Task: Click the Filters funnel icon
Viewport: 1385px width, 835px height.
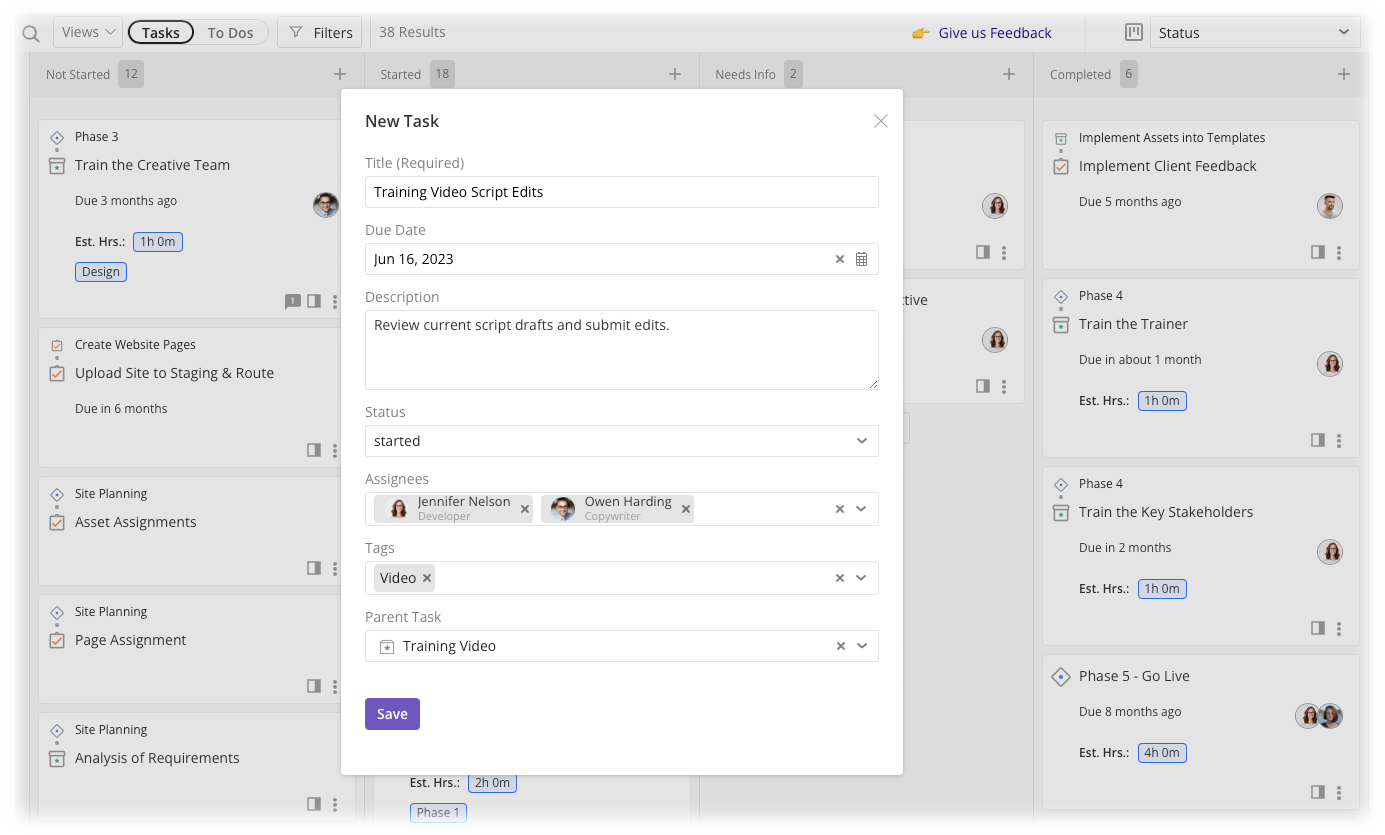Action: point(295,31)
